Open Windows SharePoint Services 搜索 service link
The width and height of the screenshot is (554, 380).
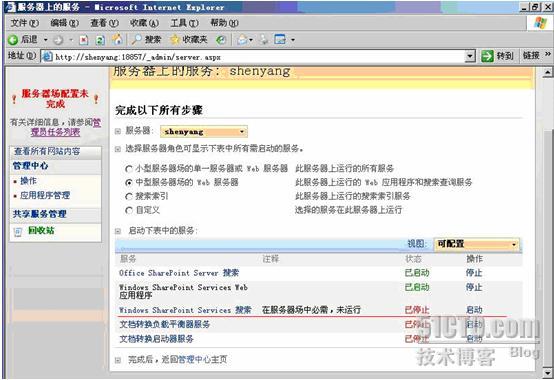pyautogui.click(x=185, y=310)
